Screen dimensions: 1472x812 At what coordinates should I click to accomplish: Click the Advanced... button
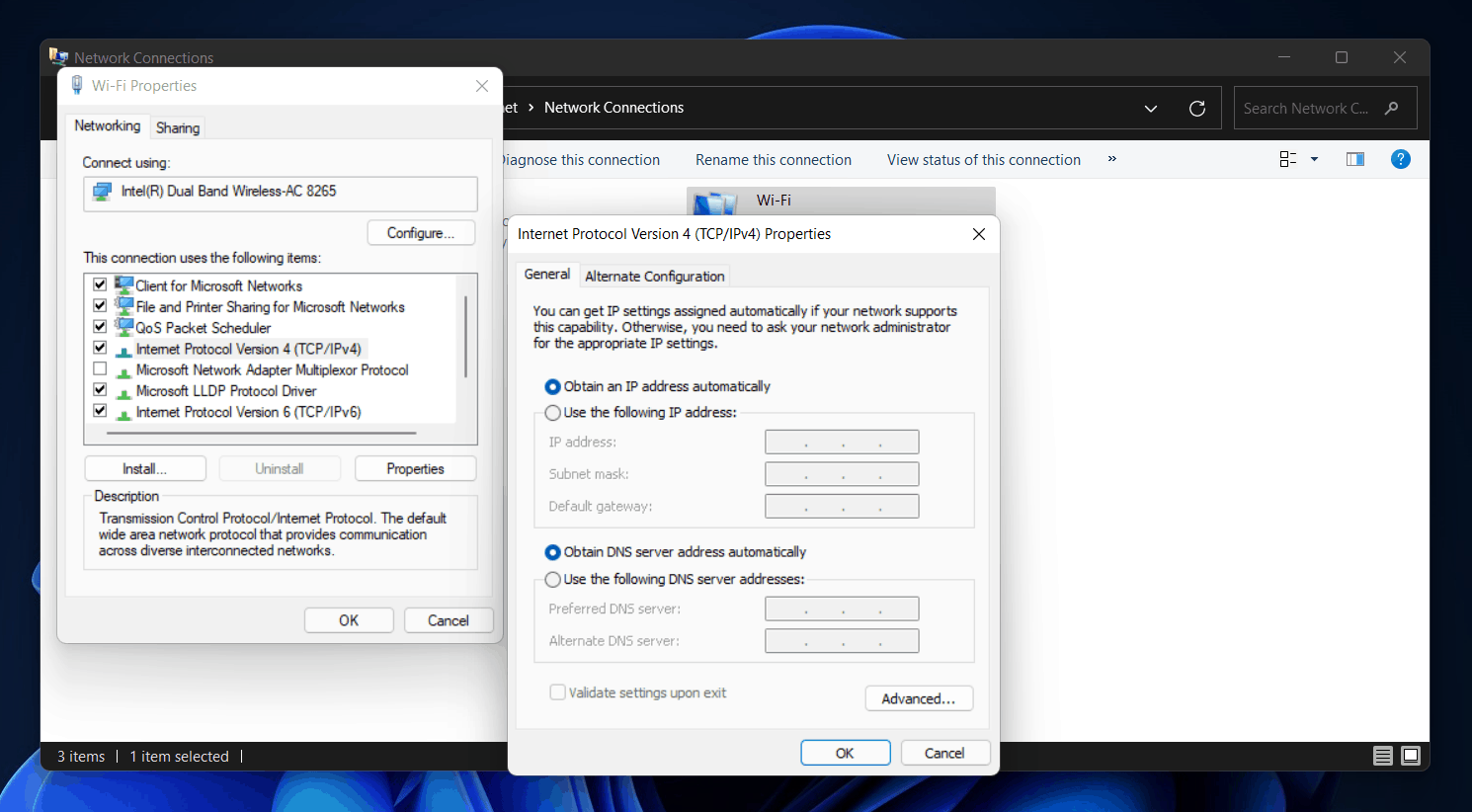coord(918,698)
